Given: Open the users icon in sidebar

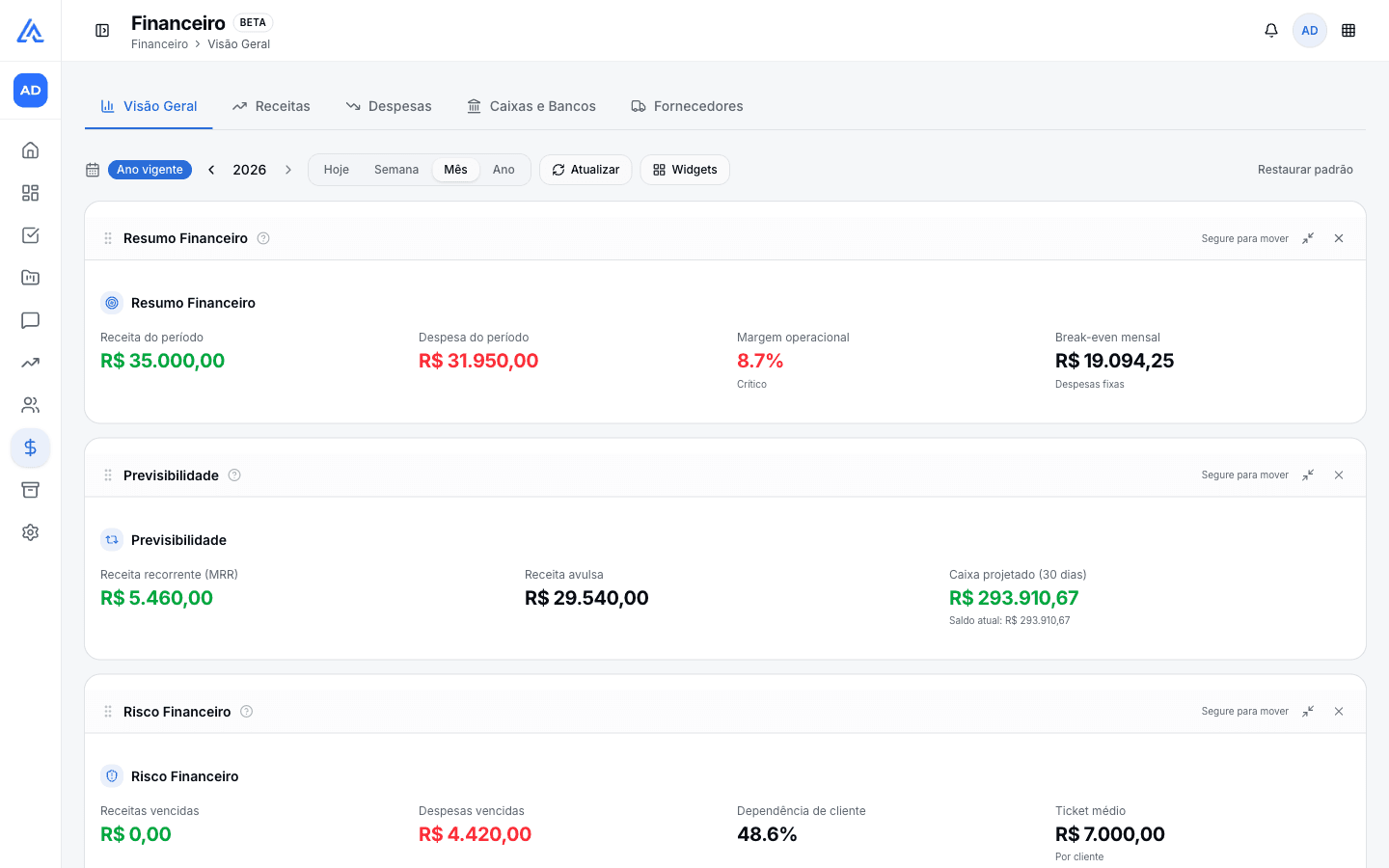Looking at the screenshot, I should (31, 405).
